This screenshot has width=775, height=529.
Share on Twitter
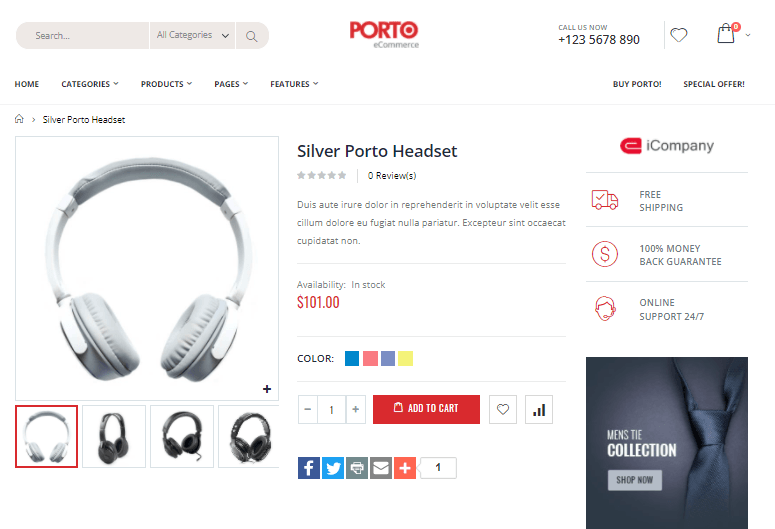(x=333, y=468)
